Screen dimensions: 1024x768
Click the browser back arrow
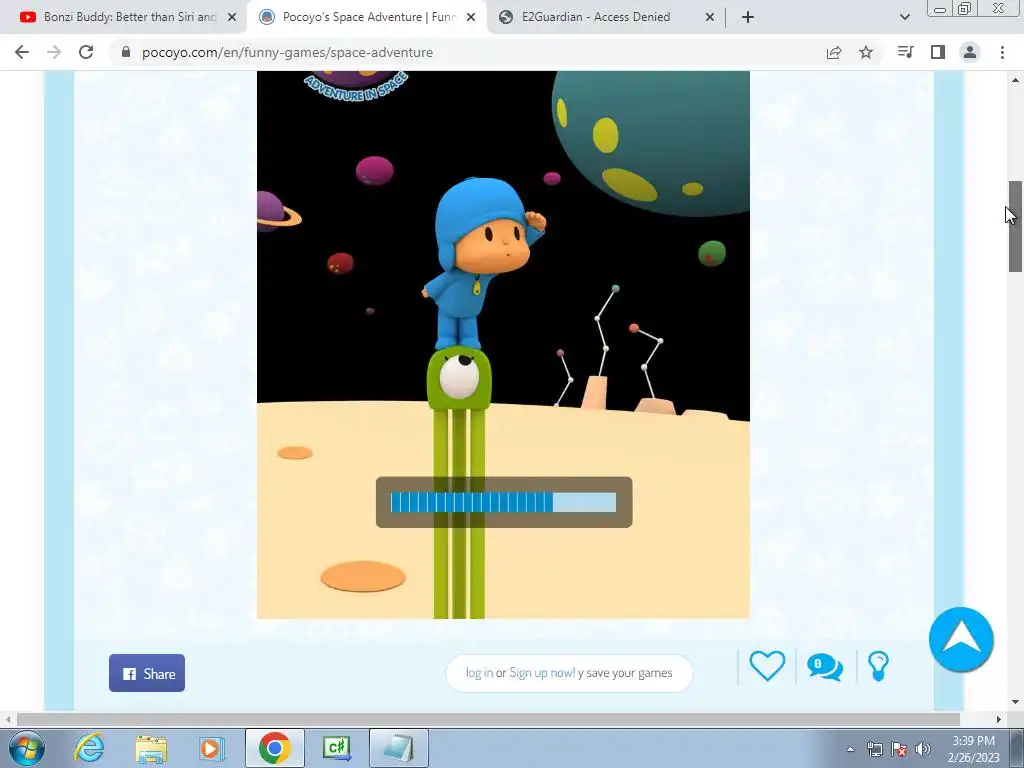click(22, 52)
